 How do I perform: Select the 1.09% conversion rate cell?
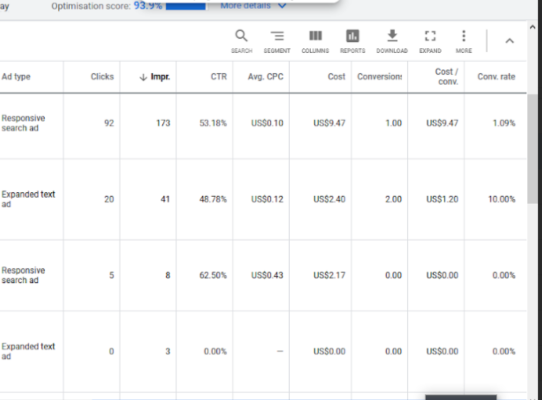click(504, 123)
